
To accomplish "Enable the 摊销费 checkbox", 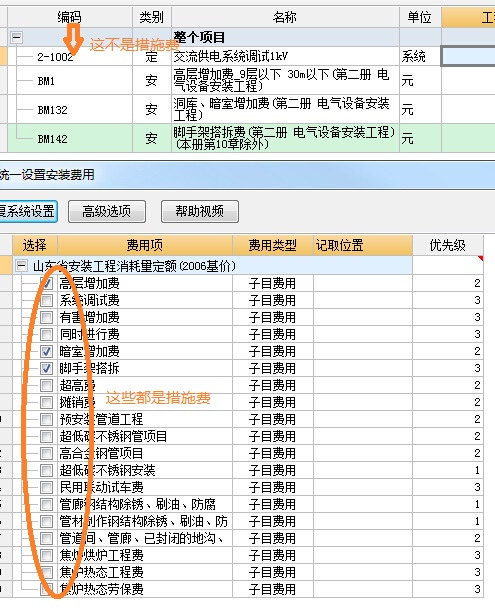I will click(47, 402).
